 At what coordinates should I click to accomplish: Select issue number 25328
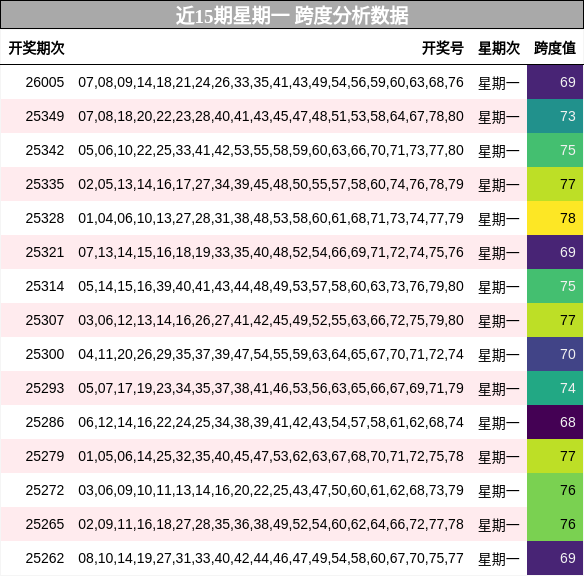pyautogui.click(x=45, y=218)
